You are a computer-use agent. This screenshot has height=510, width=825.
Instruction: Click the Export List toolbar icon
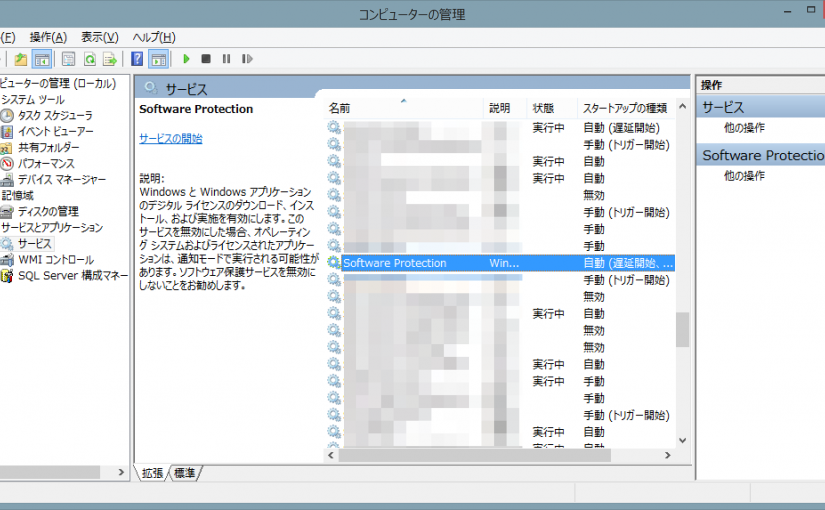pyautogui.click(x=109, y=59)
